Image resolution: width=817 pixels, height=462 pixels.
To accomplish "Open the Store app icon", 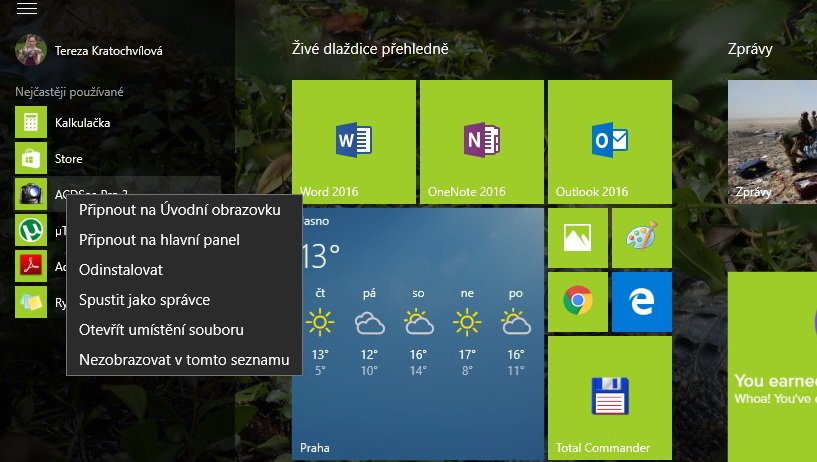I will (x=31, y=158).
